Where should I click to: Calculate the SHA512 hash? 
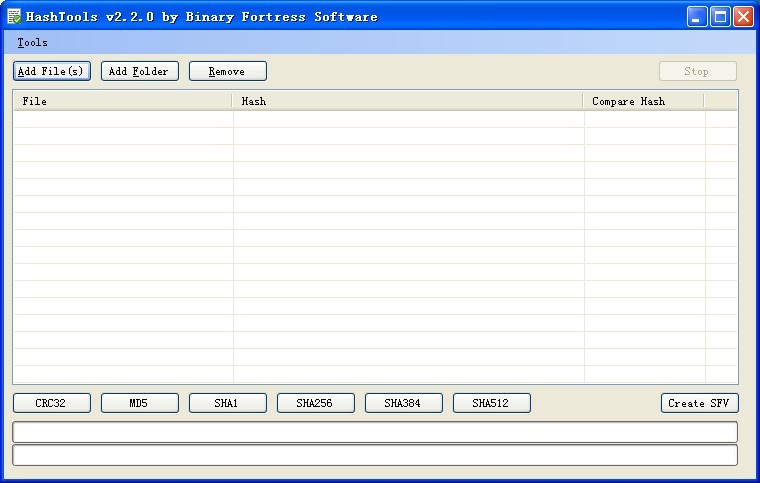click(x=491, y=403)
